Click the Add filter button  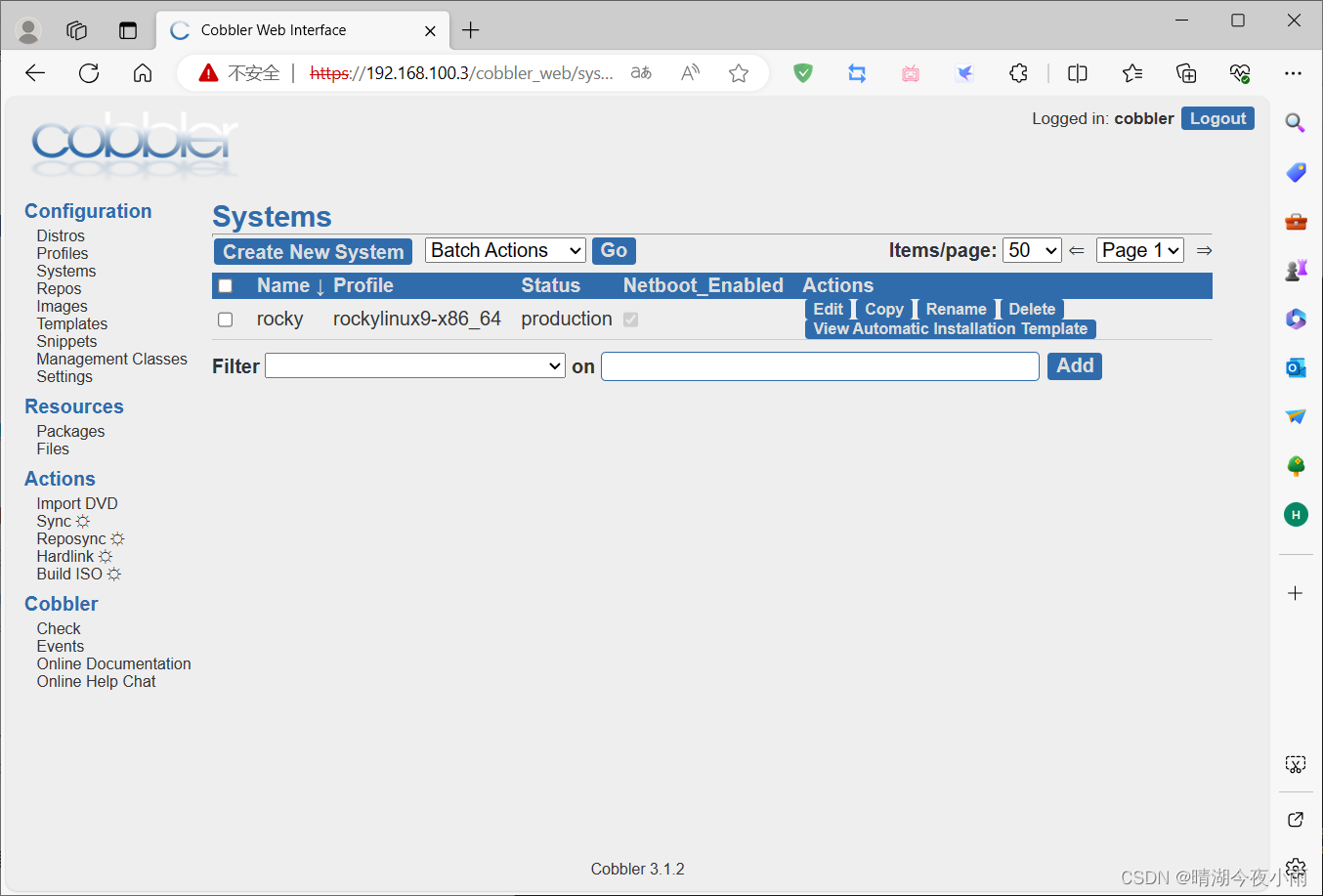coord(1075,366)
